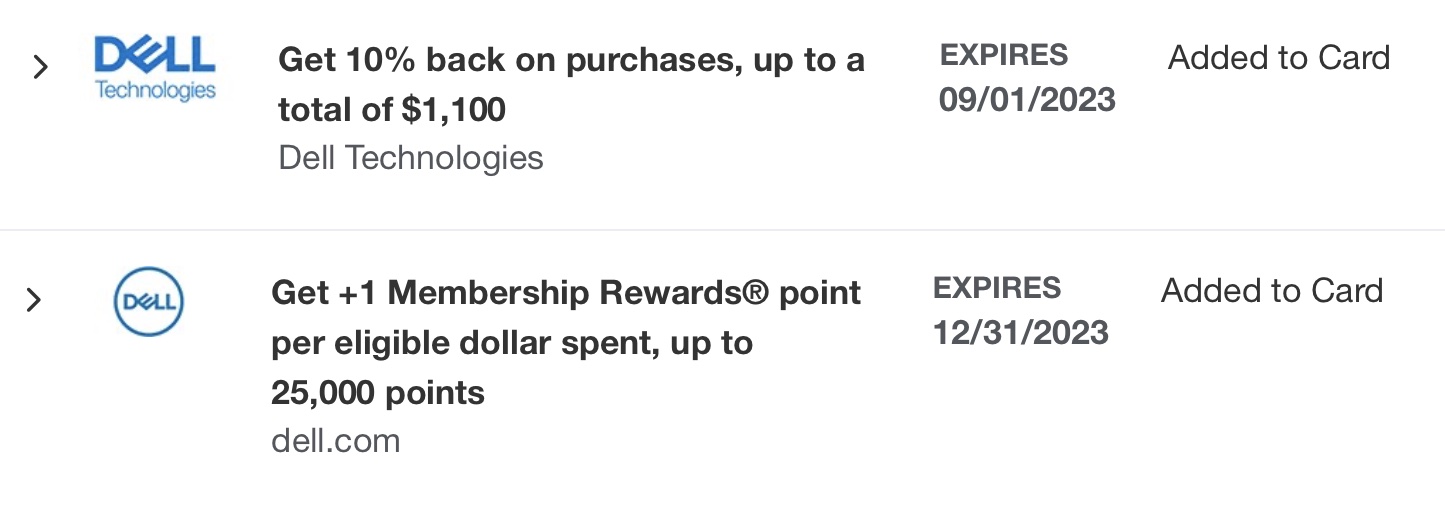
Task: Click the "25,000 points" text
Action: (x=377, y=393)
